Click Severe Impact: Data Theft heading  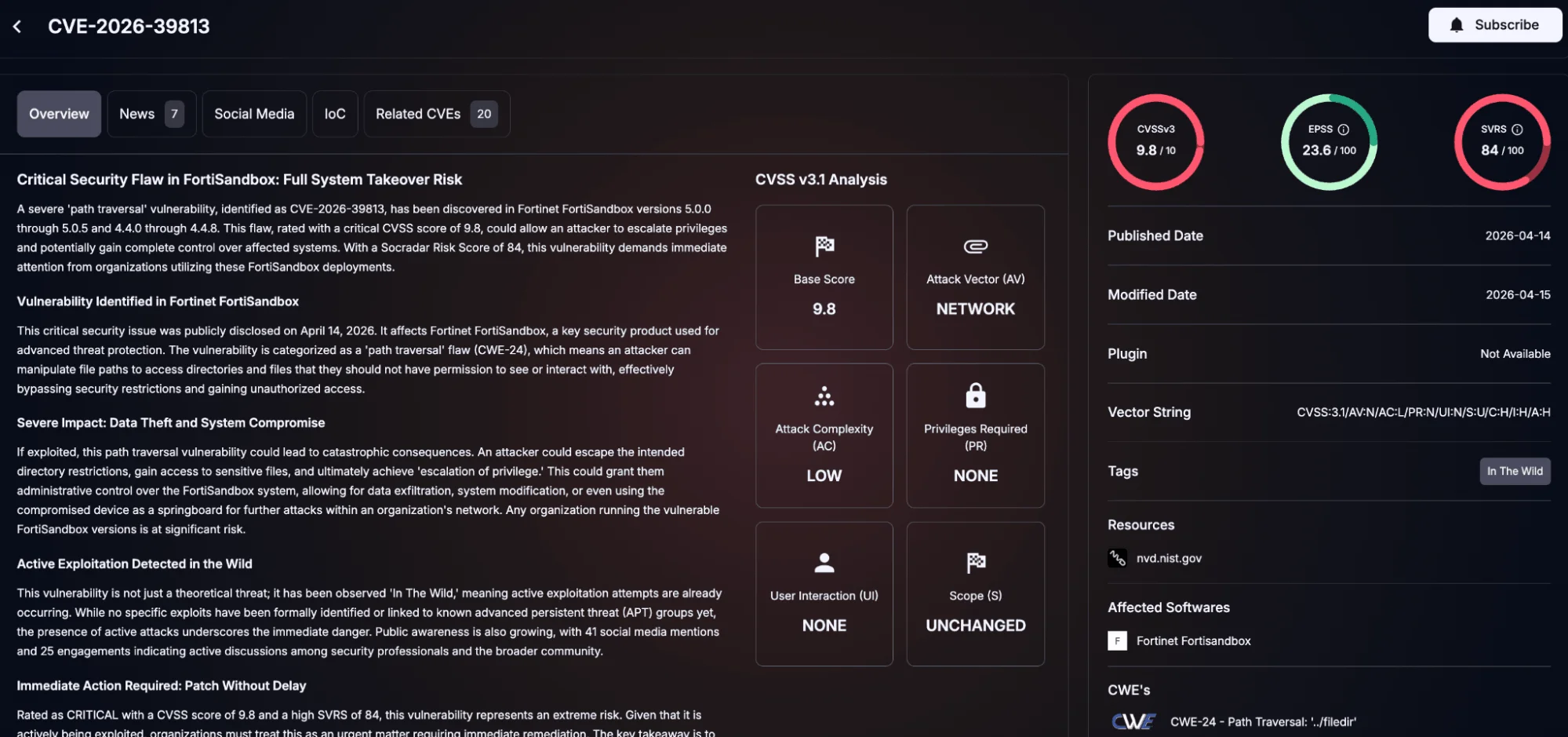pyautogui.click(x=170, y=422)
